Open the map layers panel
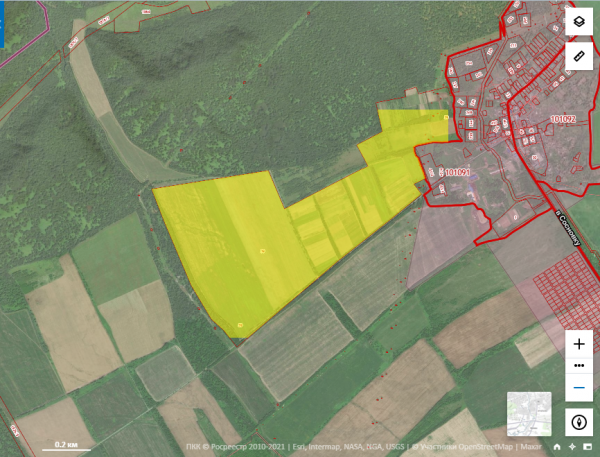This screenshot has width=600, height=457. (579, 21)
